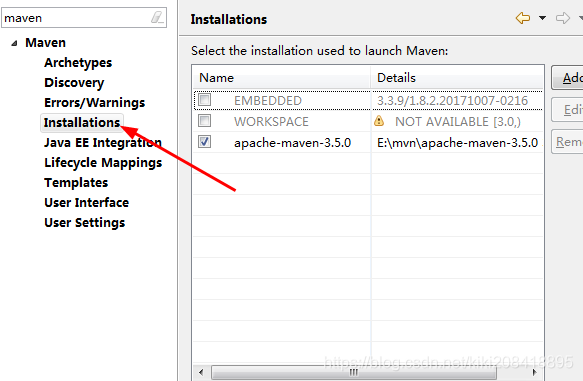Screen dimensions: 583x381
Task: Click the Add installation button
Action: tap(567, 78)
